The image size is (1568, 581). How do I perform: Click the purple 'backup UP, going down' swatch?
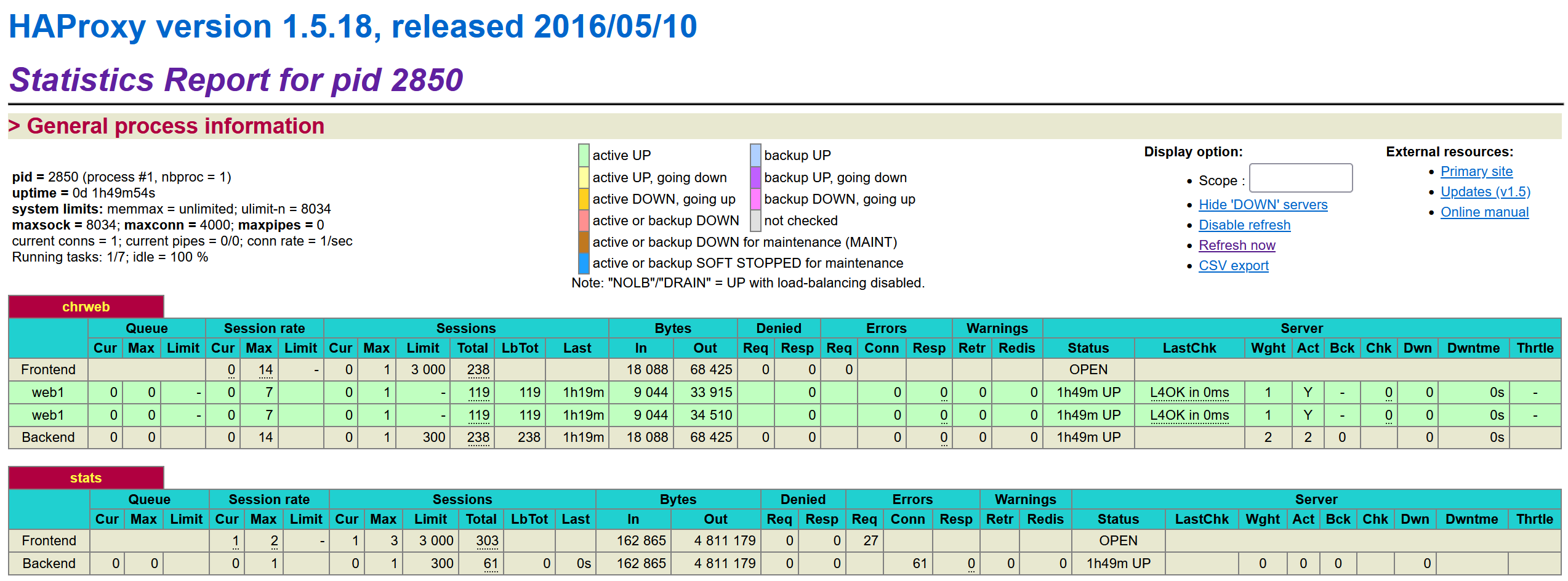tap(755, 177)
